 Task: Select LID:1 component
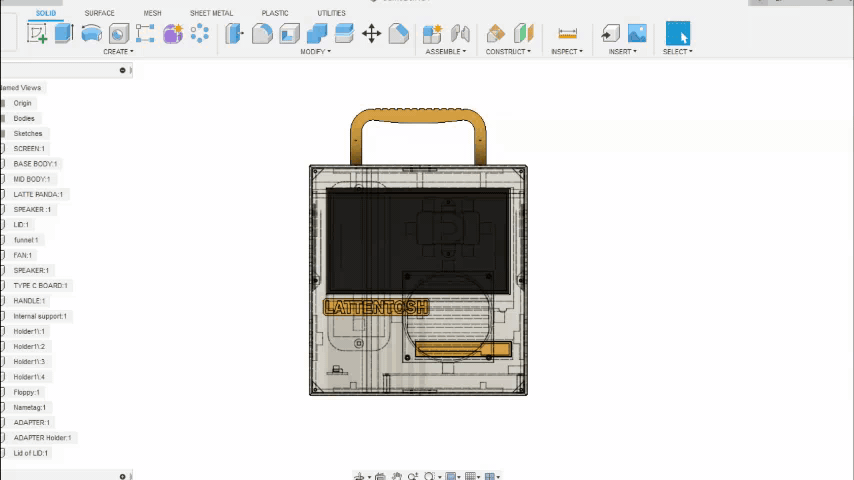[21, 224]
